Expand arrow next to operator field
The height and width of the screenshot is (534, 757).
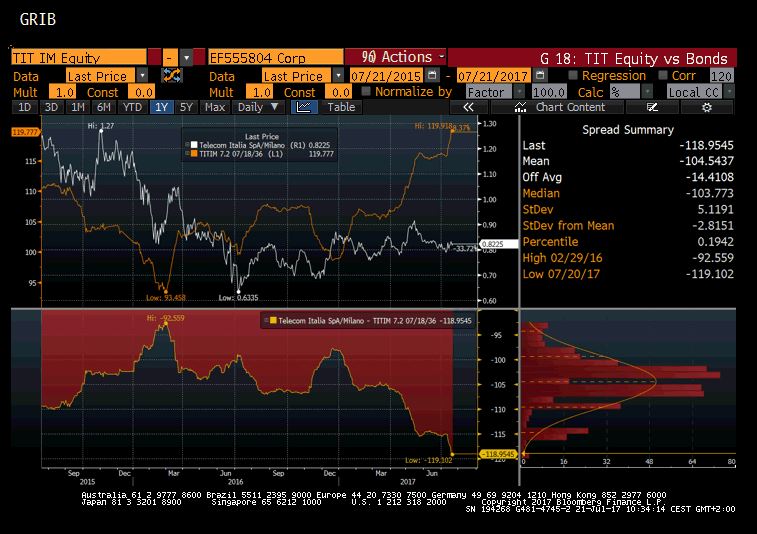pyautogui.click(x=187, y=57)
